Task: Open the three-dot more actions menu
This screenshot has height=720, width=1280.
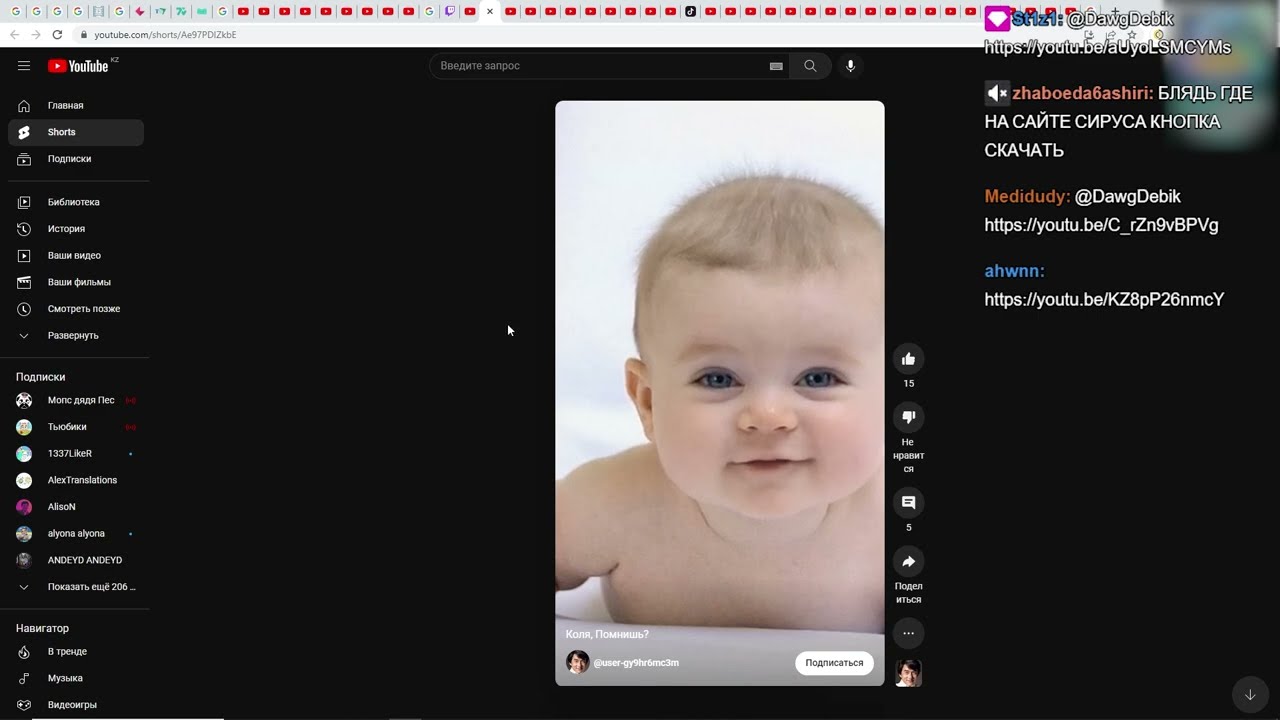Action: pos(908,633)
